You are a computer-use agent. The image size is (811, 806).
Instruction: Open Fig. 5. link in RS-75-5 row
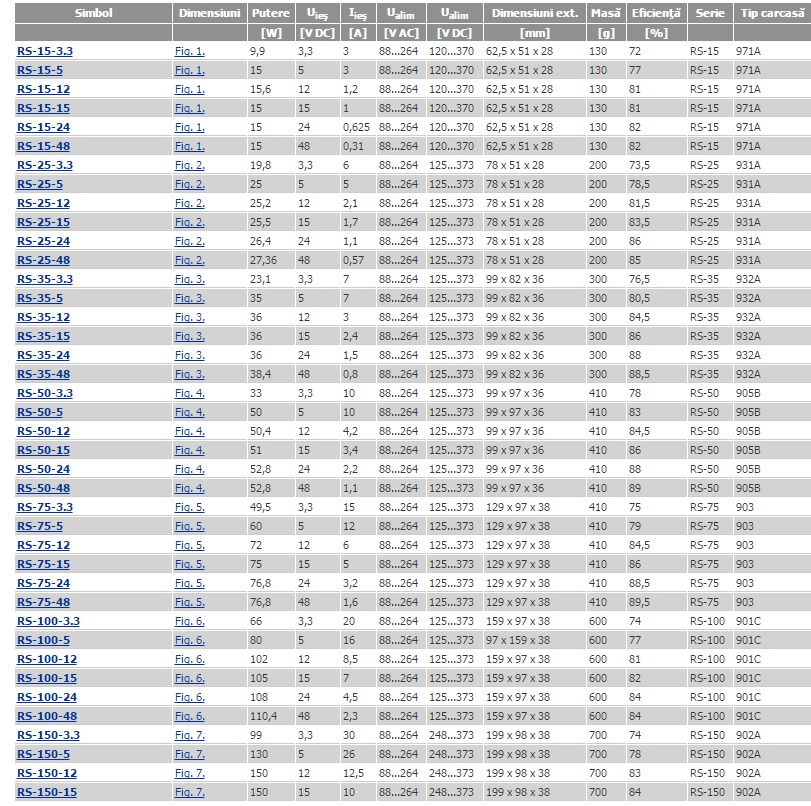(x=190, y=526)
